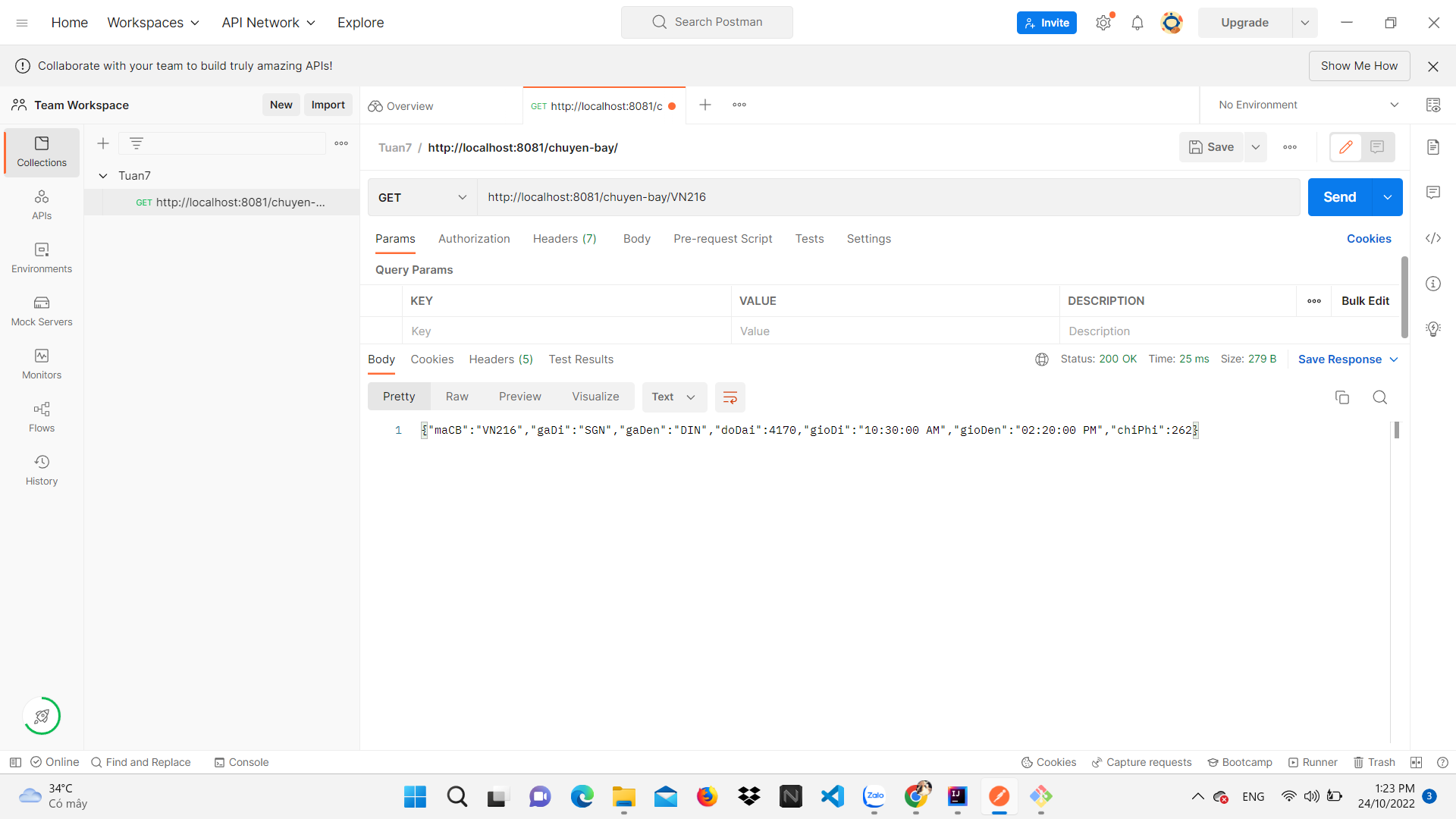Open the Monitors sidebar panel
The height and width of the screenshot is (819, 1456).
(x=42, y=364)
